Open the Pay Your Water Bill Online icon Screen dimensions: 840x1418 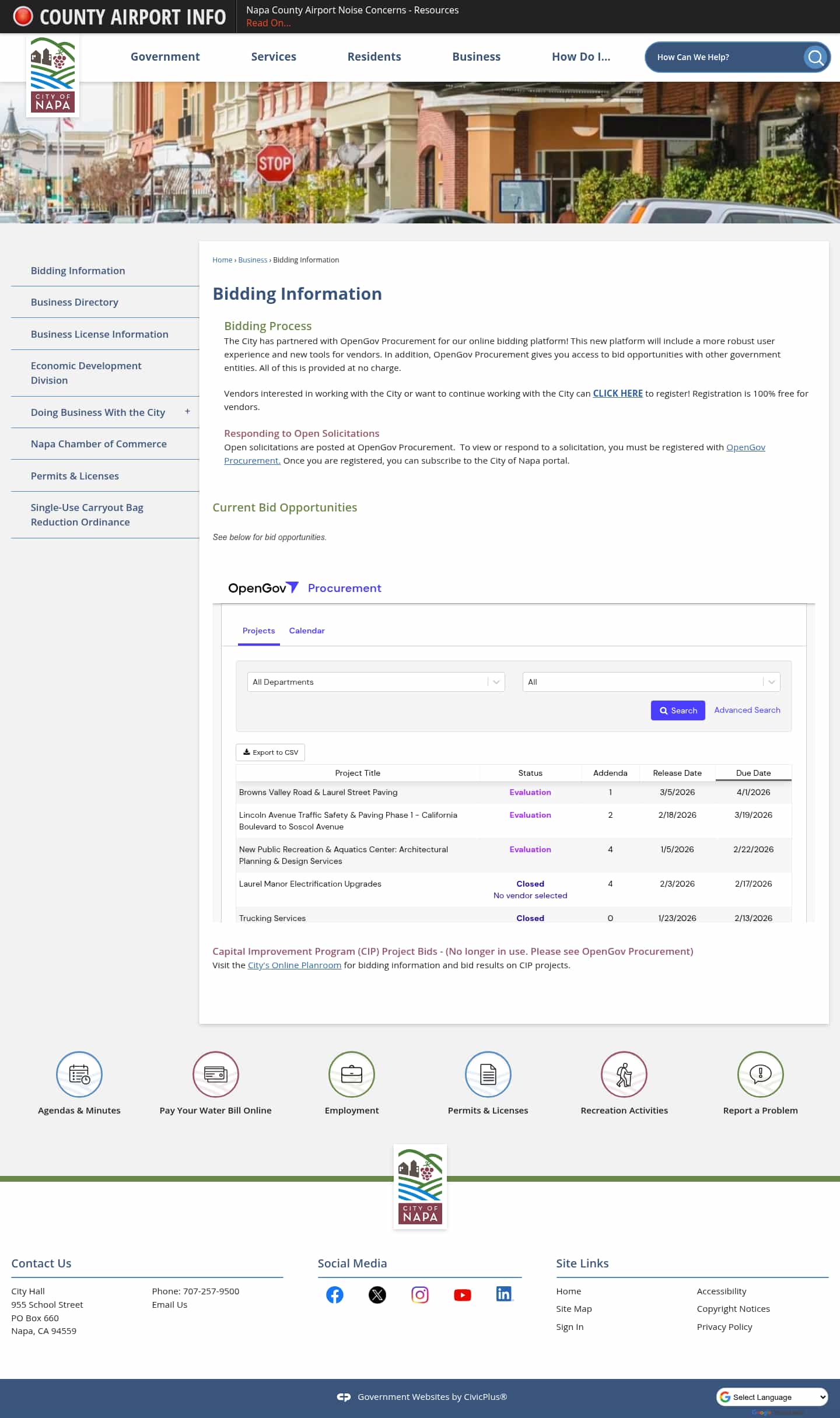coord(216,1074)
